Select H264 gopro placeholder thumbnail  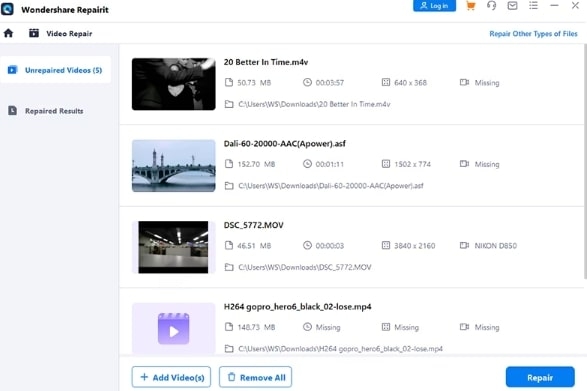174,328
